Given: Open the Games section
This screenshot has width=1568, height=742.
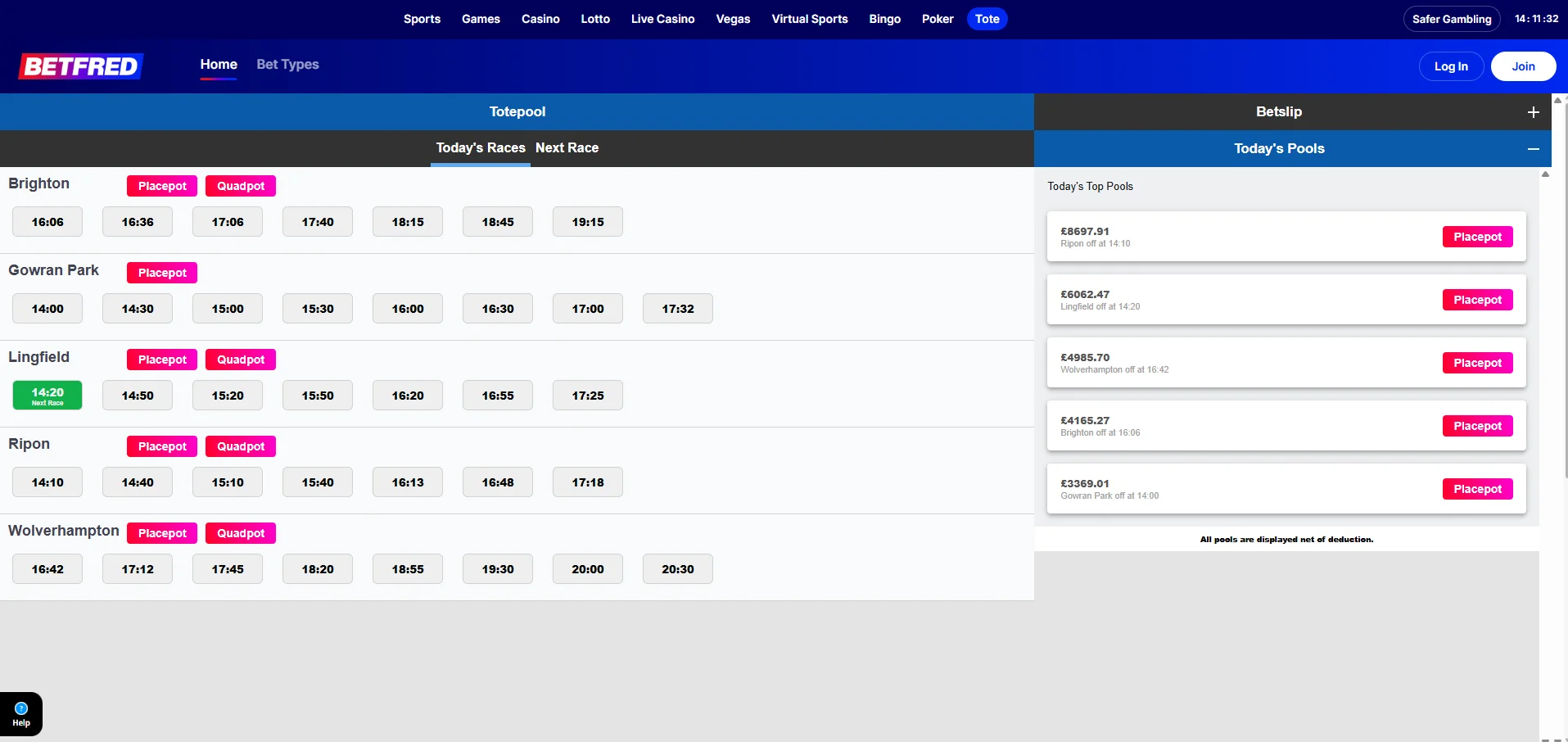Looking at the screenshot, I should coord(481,19).
